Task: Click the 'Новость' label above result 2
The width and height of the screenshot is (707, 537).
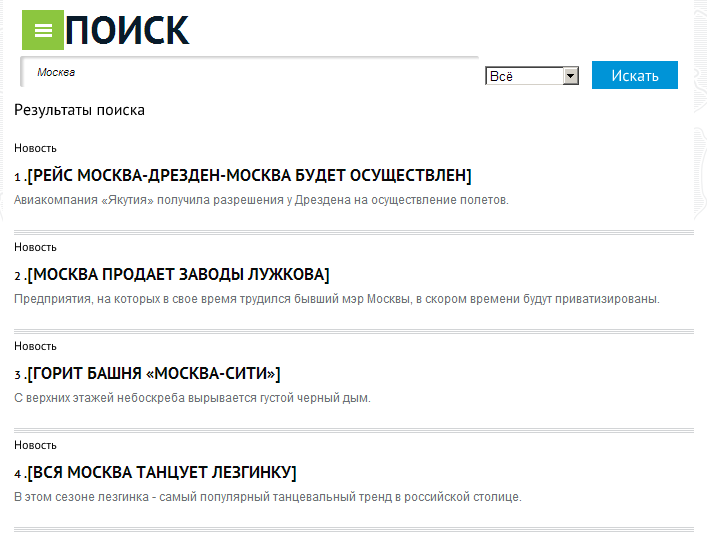Action: tap(35, 248)
